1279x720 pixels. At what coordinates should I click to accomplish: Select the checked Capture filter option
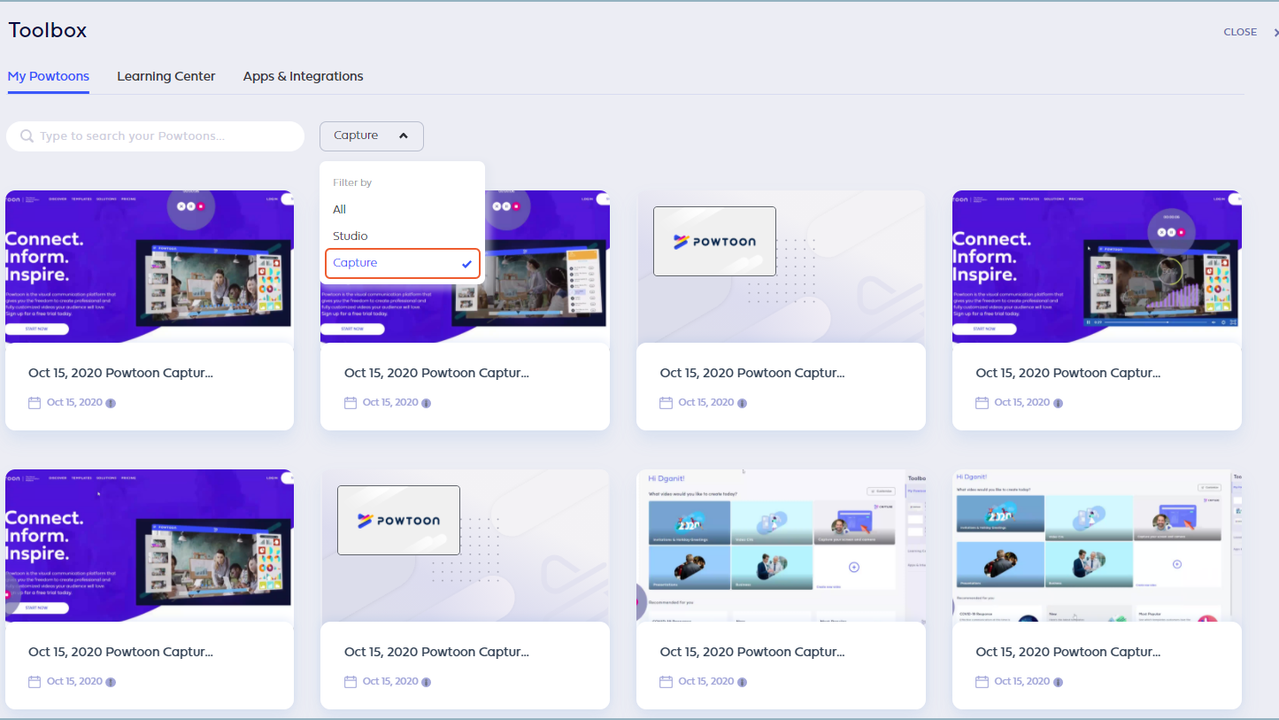click(402, 263)
